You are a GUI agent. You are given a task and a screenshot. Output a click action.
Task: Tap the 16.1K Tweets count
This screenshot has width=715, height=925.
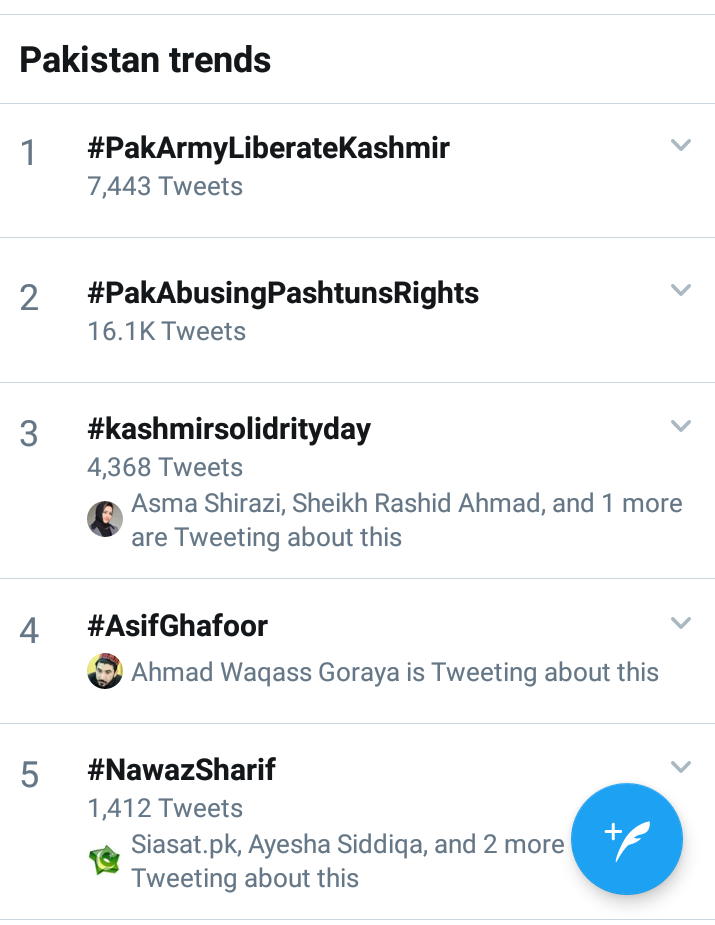tap(166, 331)
